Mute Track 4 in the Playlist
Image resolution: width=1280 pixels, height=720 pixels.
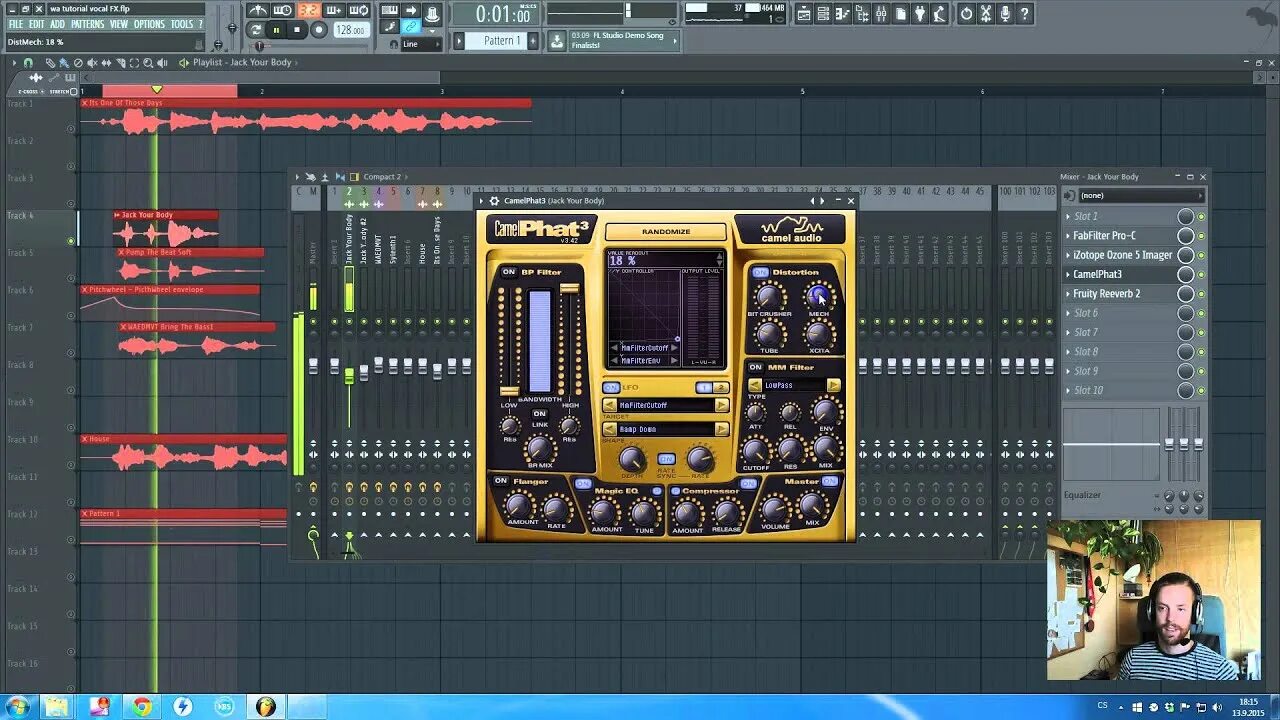[x=71, y=241]
